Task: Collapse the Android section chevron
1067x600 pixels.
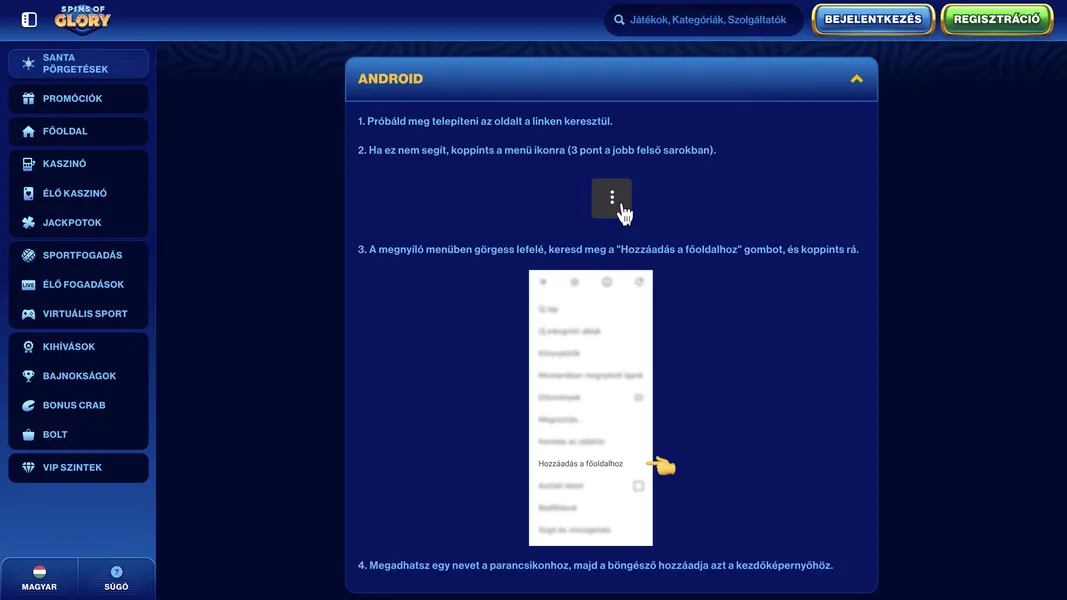Action: (856, 79)
